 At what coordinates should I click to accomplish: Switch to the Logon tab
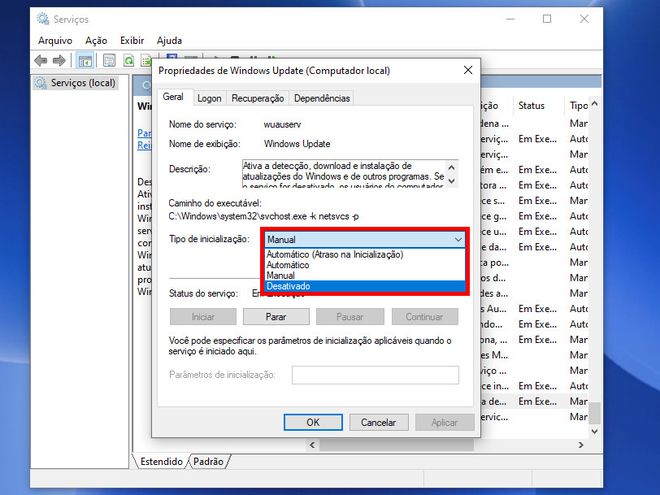[x=209, y=98]
